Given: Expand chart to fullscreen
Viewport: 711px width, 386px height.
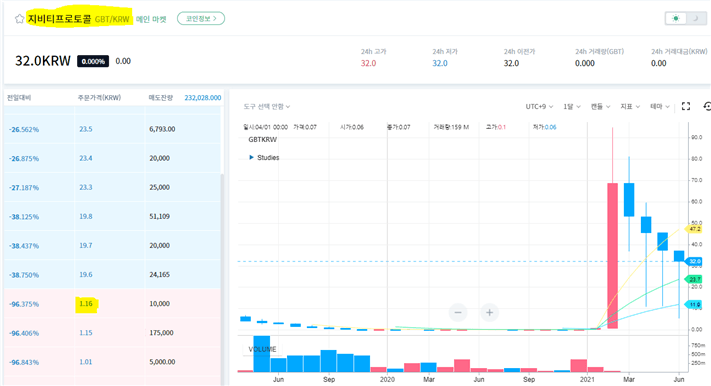Looking at the screenshot, I should [x=686, y=106].
